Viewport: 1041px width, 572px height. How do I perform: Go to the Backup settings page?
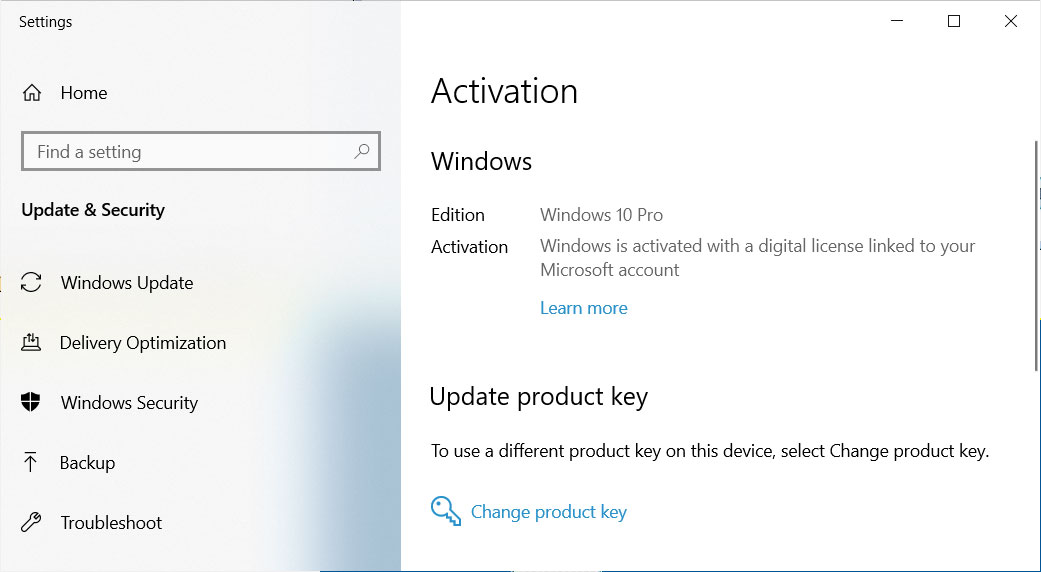tap(87, 463)
